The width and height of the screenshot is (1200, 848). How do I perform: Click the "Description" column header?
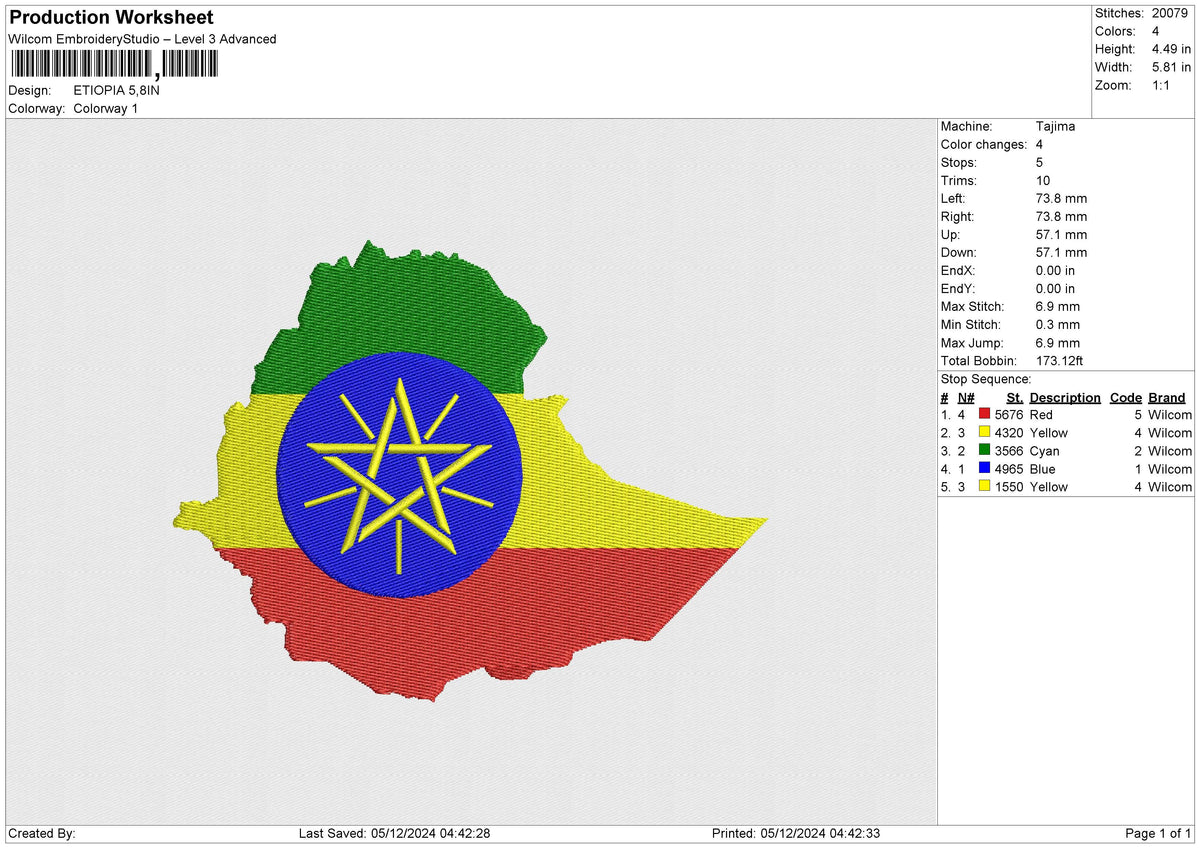[x=1065, y=397]
